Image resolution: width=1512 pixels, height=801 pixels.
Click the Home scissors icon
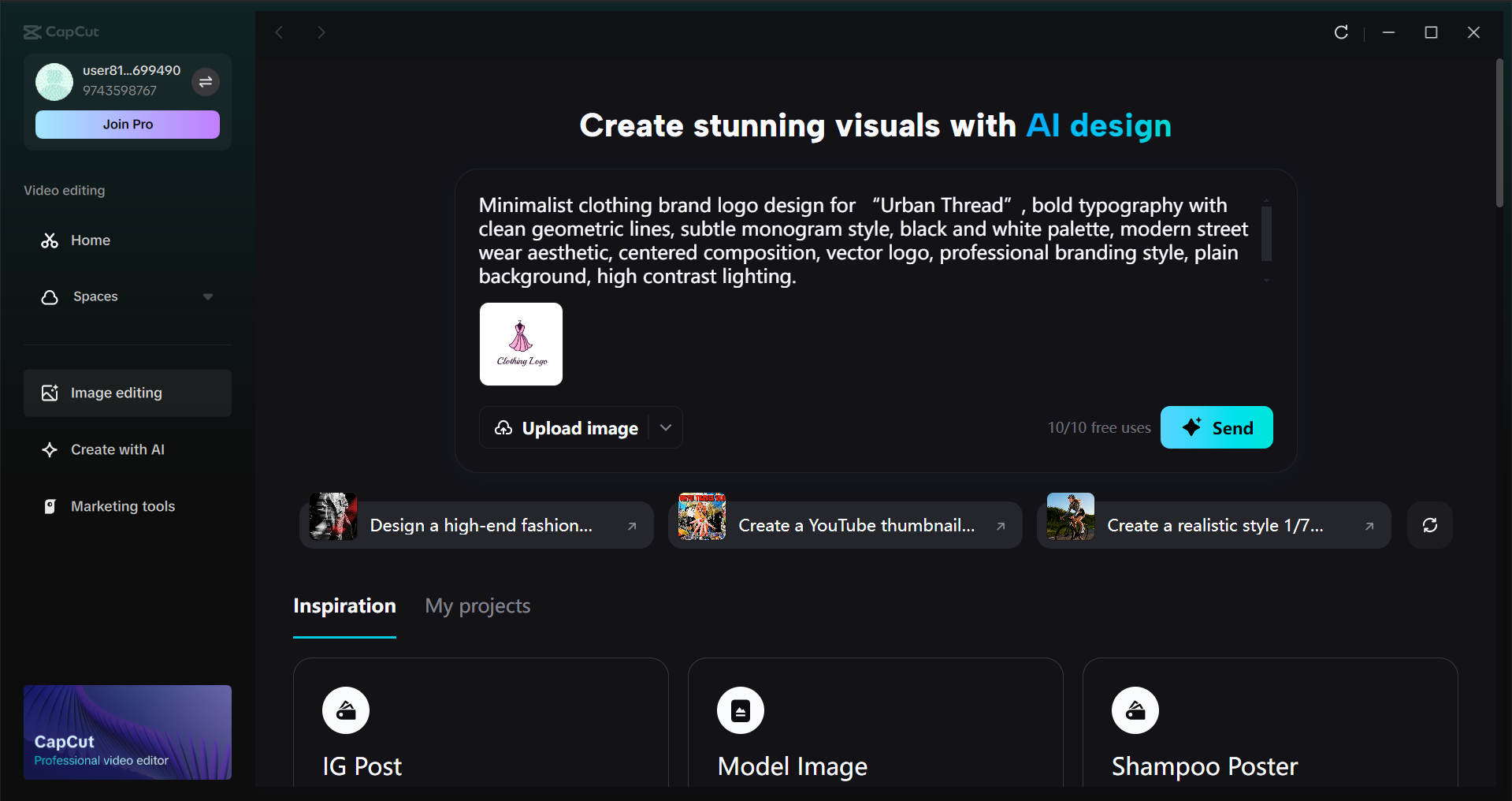coord(50,240)
